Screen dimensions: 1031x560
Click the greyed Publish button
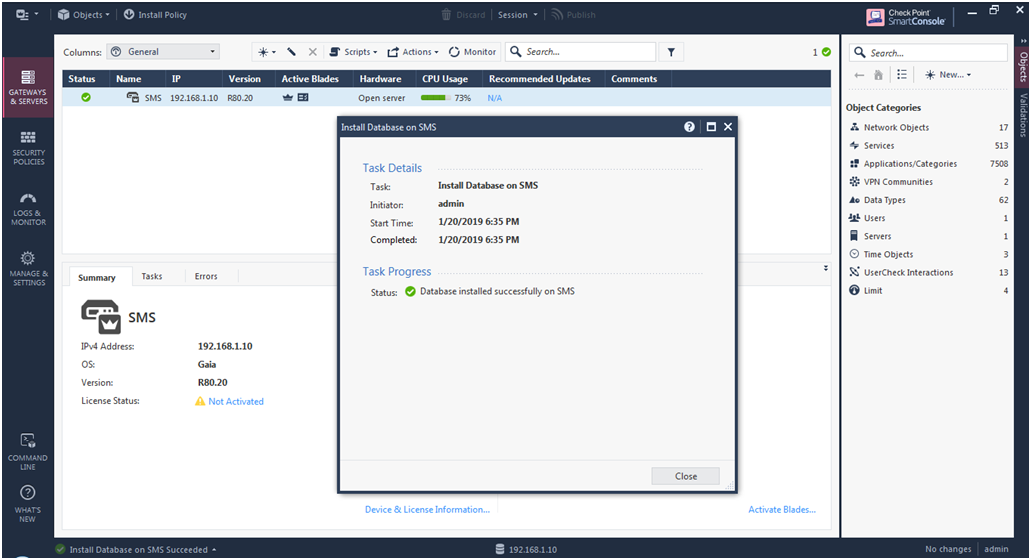[573, 14]
